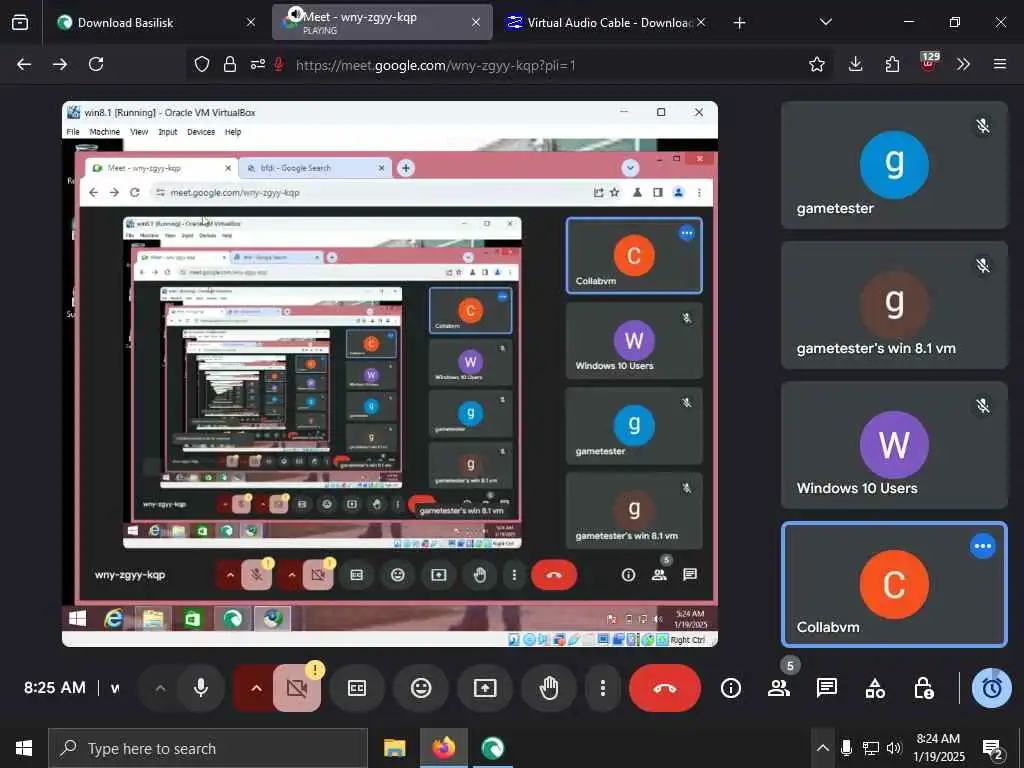Viewport: 1024px width, 768px height.
Task: Open the Activities shapes icon
Action: tap(875, 688)
